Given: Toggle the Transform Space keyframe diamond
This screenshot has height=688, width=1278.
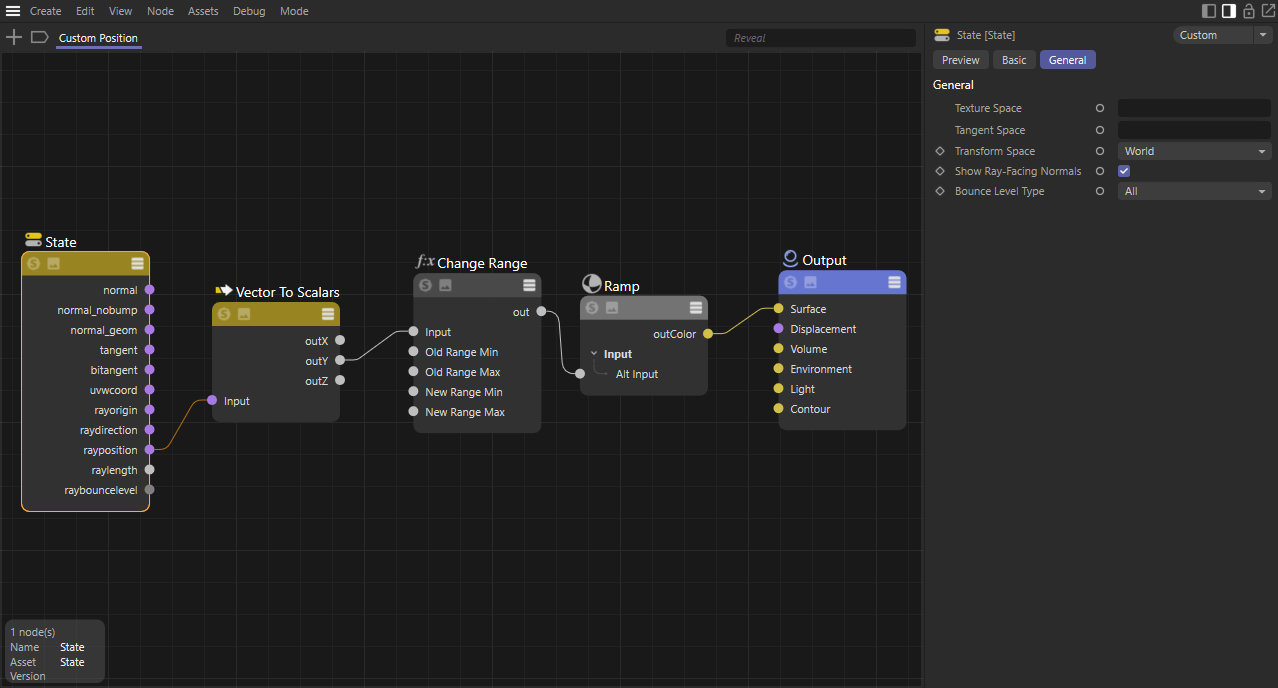Looking at the screenshot, I should (940, 151).
